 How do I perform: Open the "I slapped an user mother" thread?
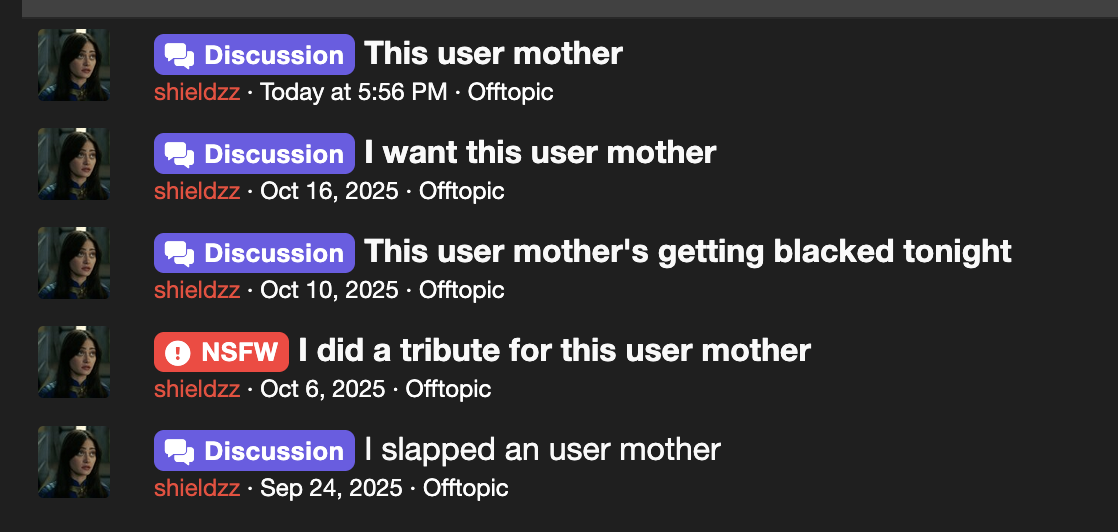coord(542,450)
